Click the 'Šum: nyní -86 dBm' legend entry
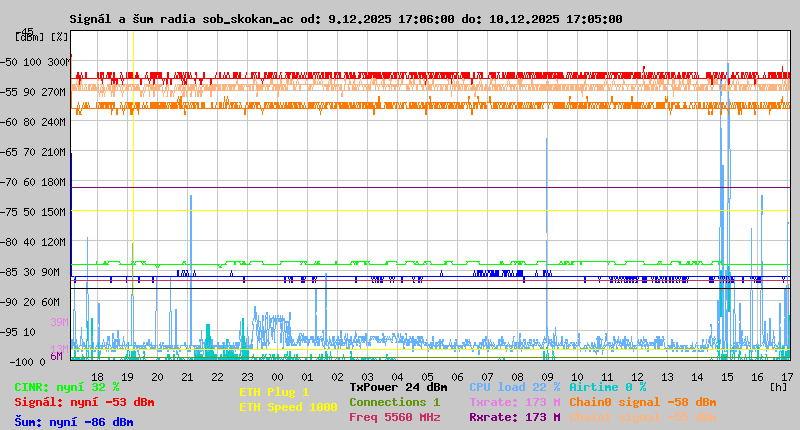This screenshot has height=430, width=800. tap(74, 422)
